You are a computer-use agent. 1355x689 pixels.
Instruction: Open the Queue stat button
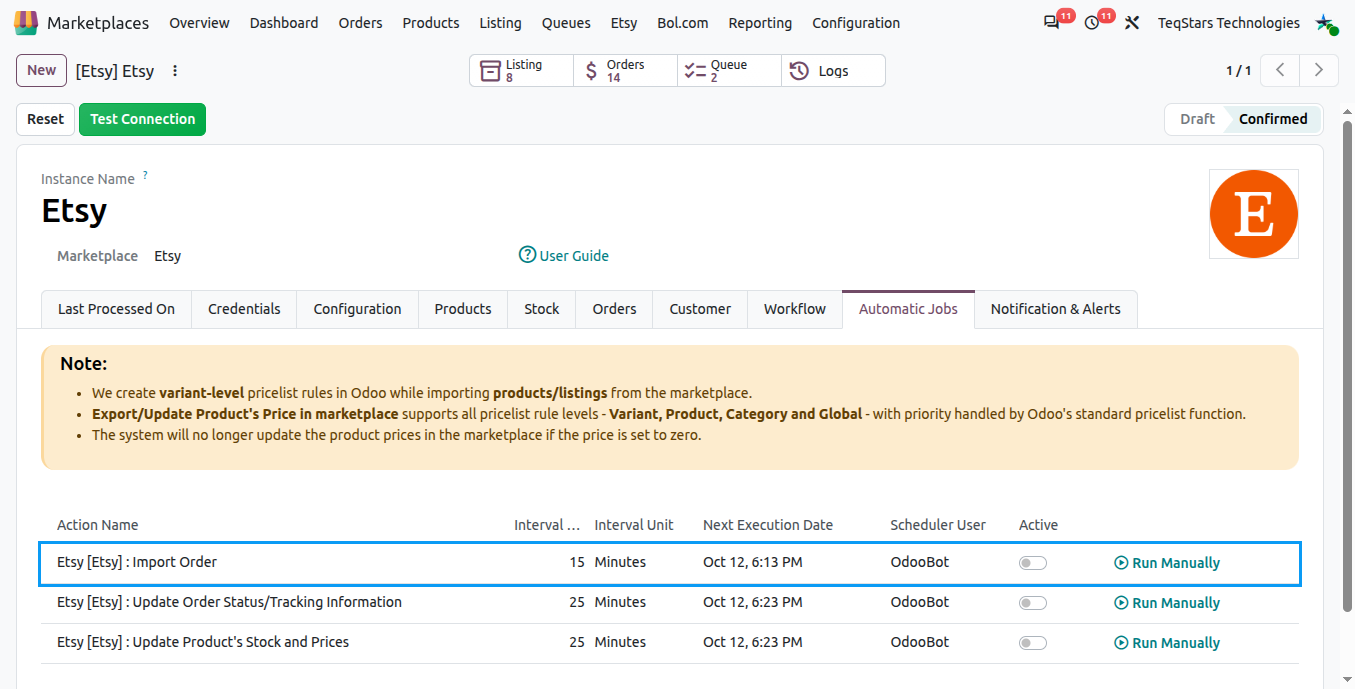pyautogui.click(x=729, y=71)
